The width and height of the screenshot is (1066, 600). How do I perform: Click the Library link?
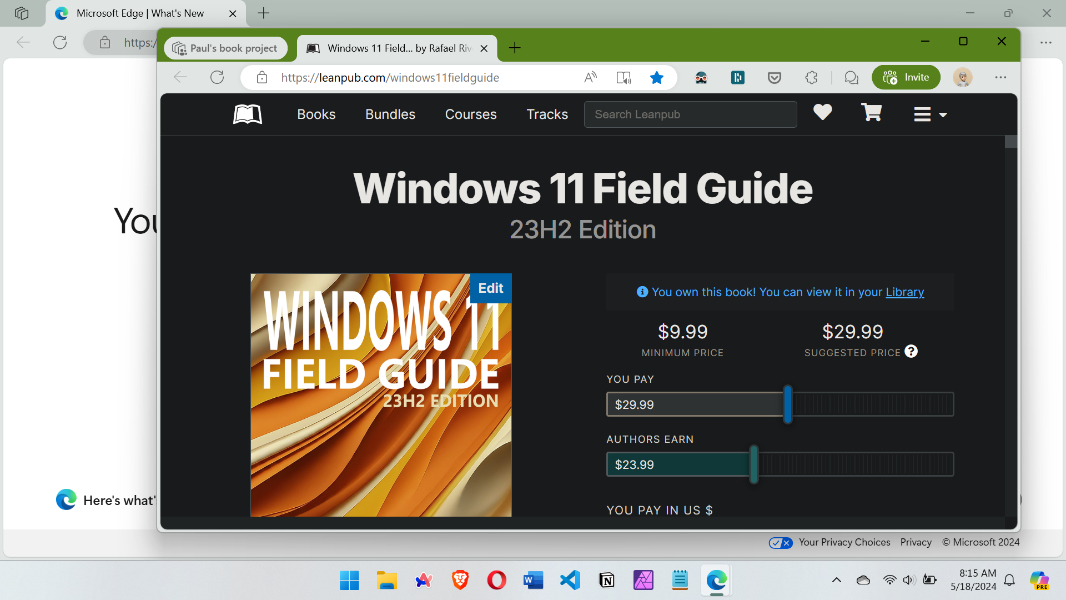(x=904, y=292)
